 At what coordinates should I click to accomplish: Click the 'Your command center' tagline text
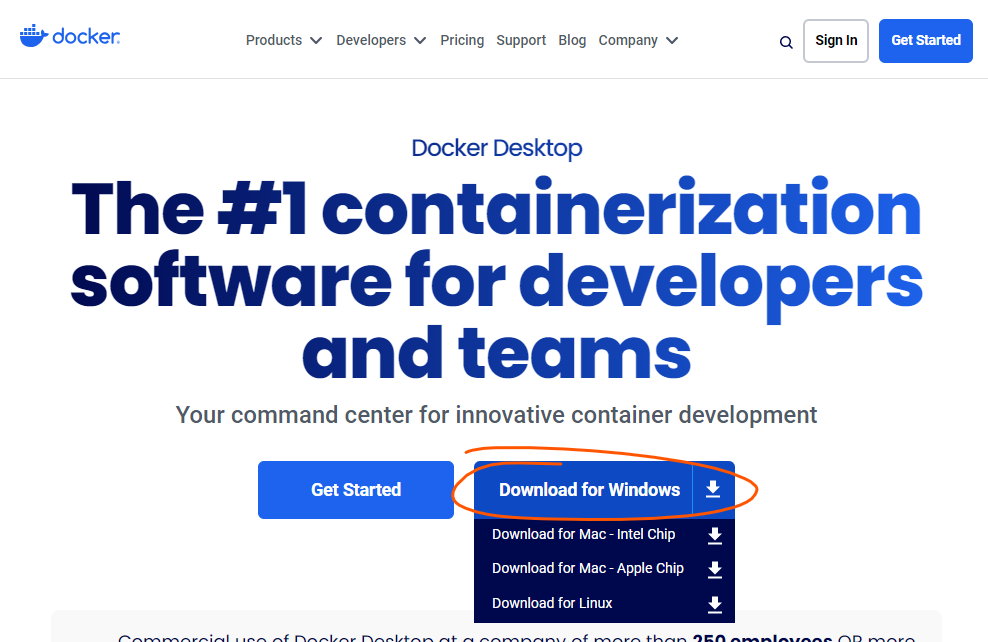497,415
